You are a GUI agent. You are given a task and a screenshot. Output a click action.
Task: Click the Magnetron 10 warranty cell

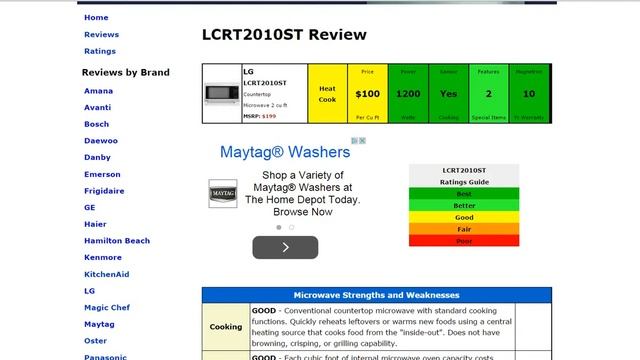(x=529, y=93)
